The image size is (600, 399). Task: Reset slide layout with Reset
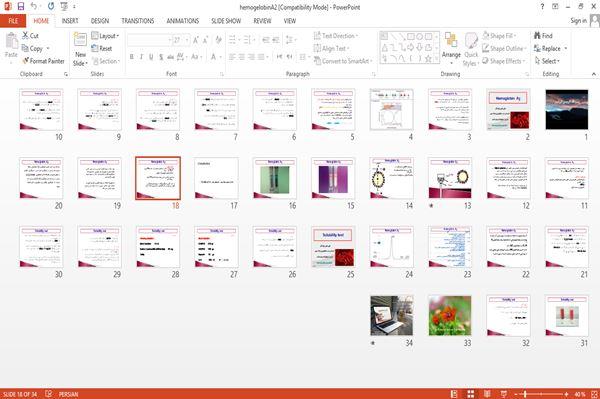102,48
